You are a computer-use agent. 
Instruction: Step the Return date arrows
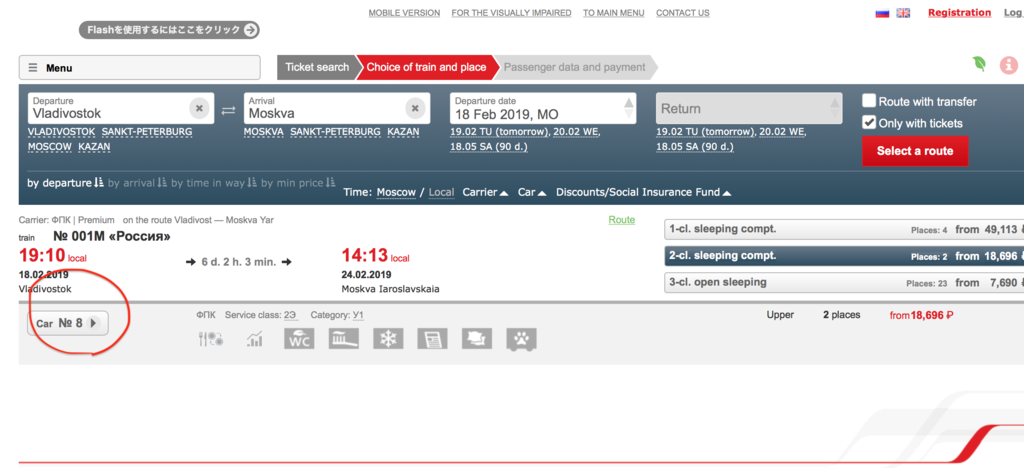[835, 108]
